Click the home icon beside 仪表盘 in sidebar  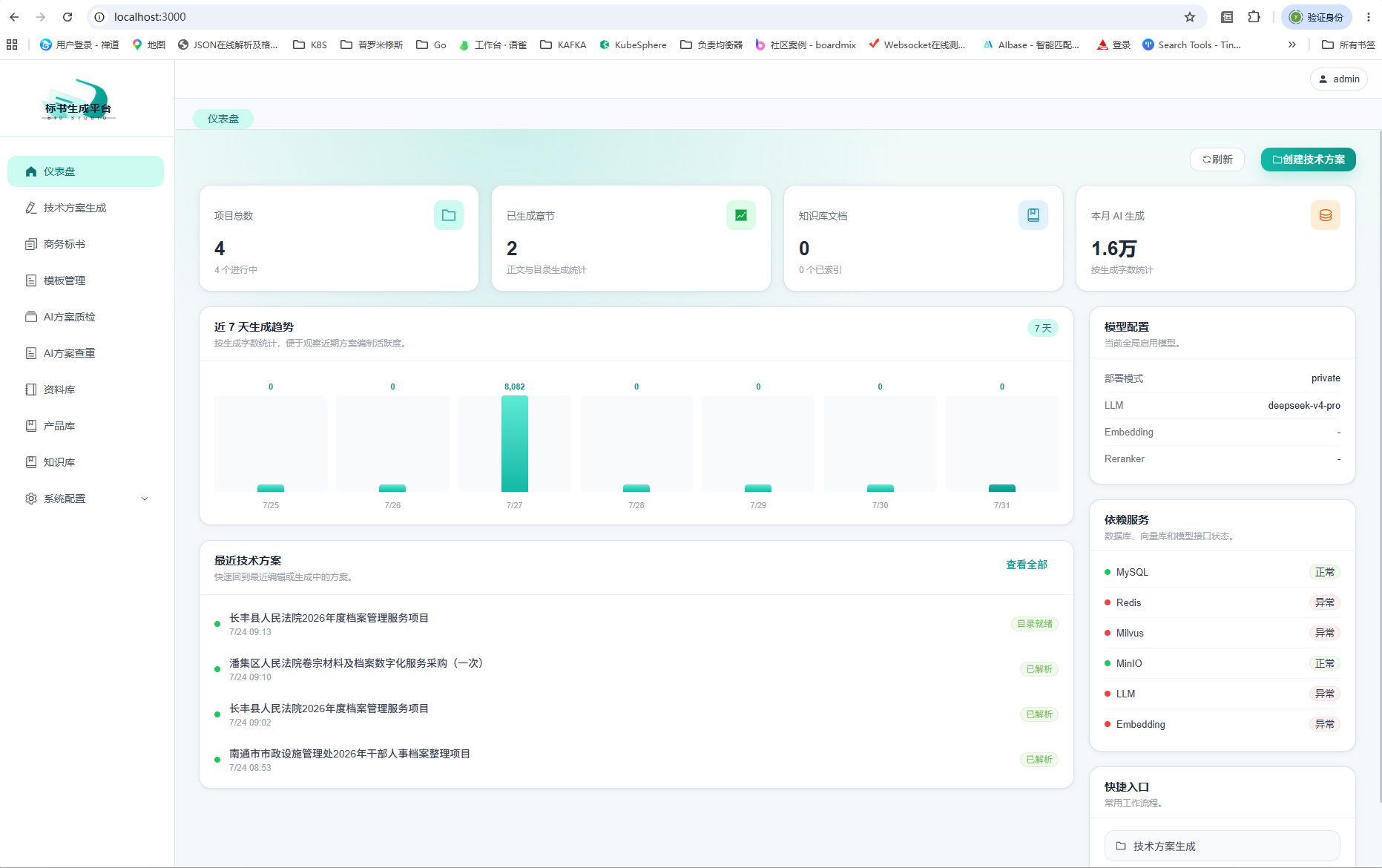[x=31, y=171]
